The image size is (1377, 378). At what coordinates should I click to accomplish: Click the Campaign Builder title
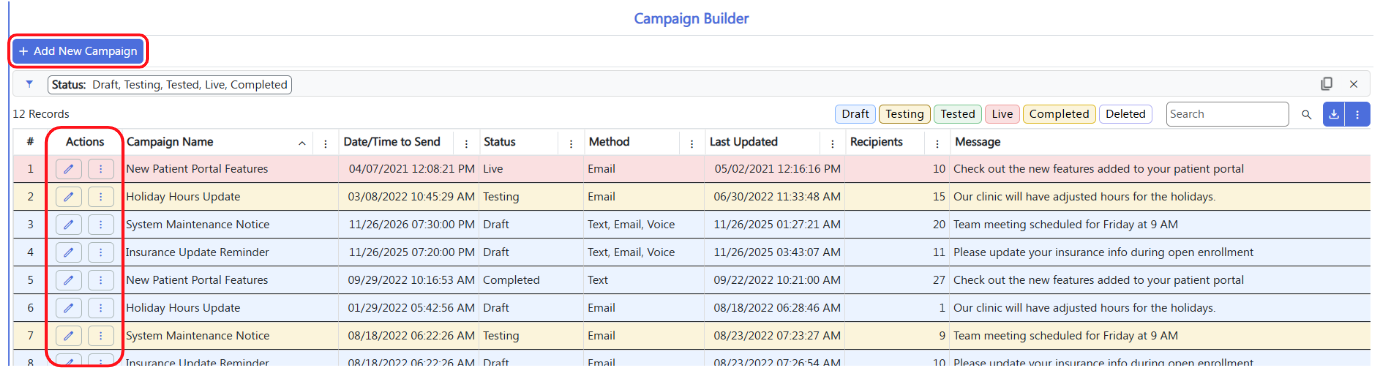click(691, 18)
